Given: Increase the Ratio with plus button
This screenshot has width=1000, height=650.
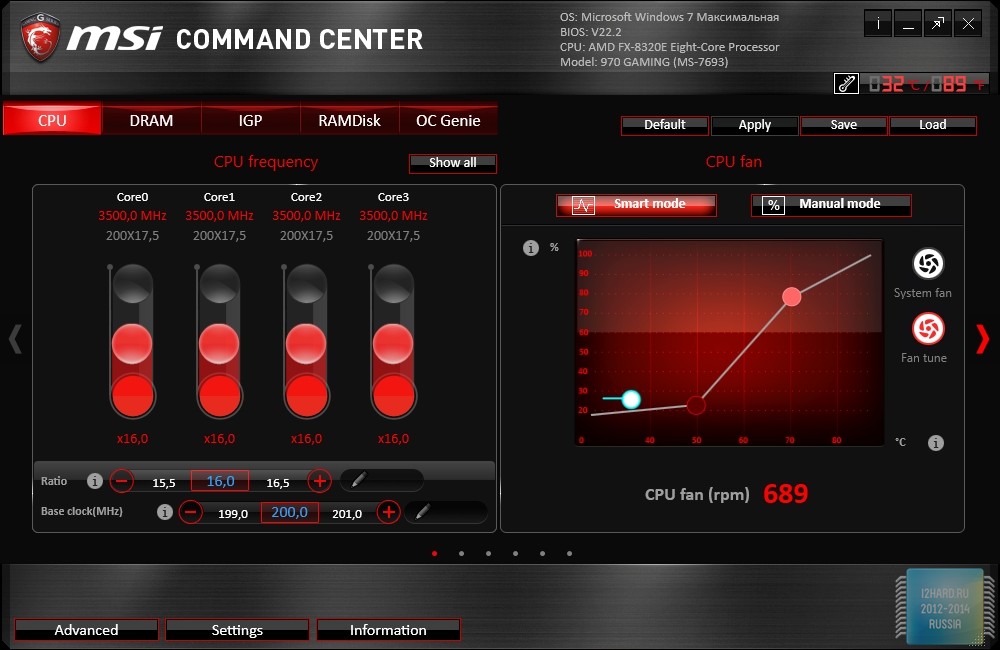Looking at the screenshot, I should tap(320, 481).
